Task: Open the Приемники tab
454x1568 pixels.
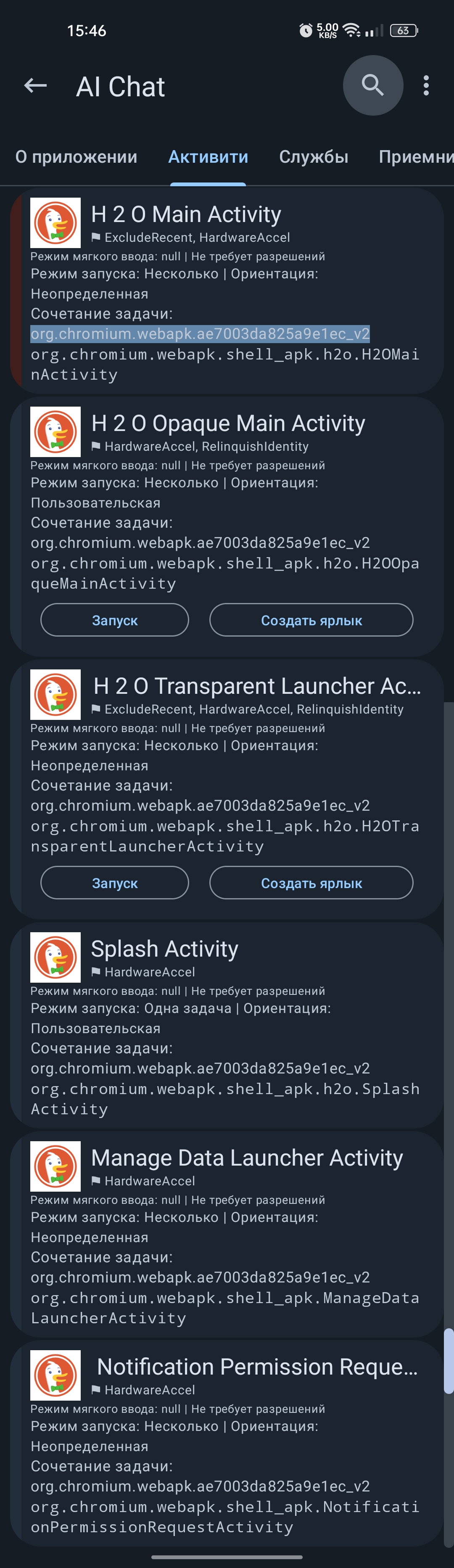Action: pyautogui.click(x=416, y=157)
